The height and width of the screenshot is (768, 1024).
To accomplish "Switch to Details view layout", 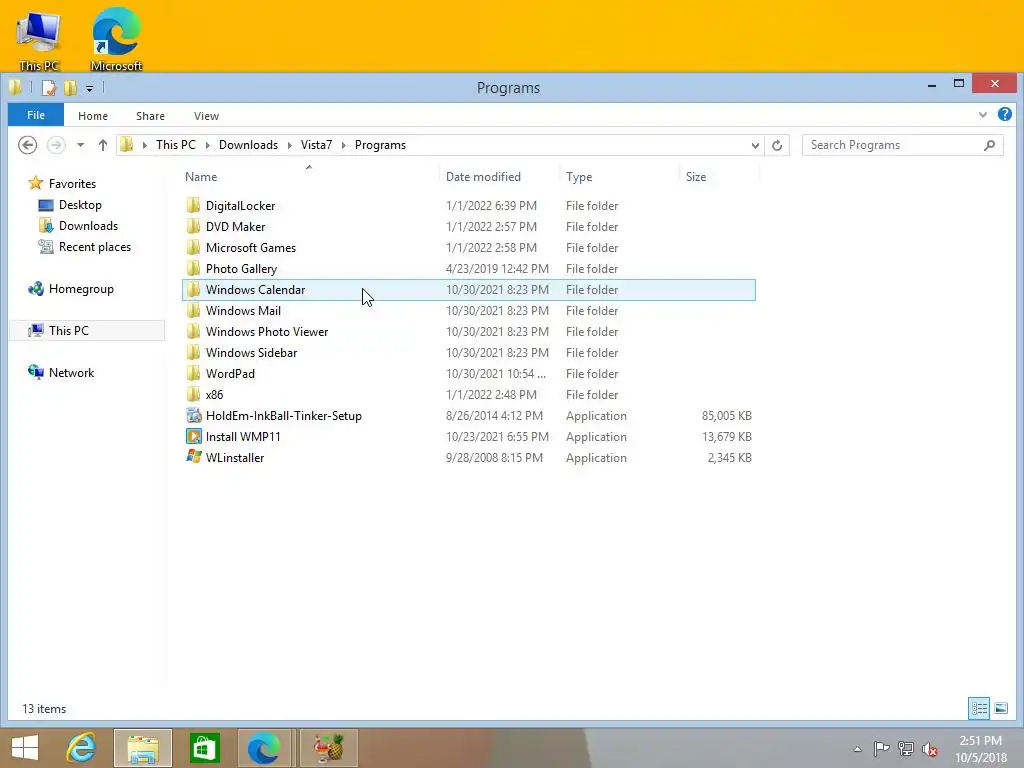I will click(x=979, y=708).
